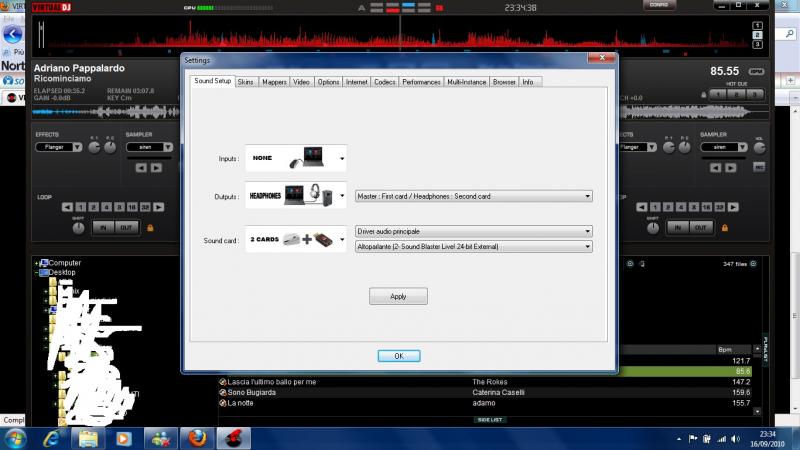Expand the Driver audio principale dropdown
The image size is (800, 450).
tap(473, 231)
